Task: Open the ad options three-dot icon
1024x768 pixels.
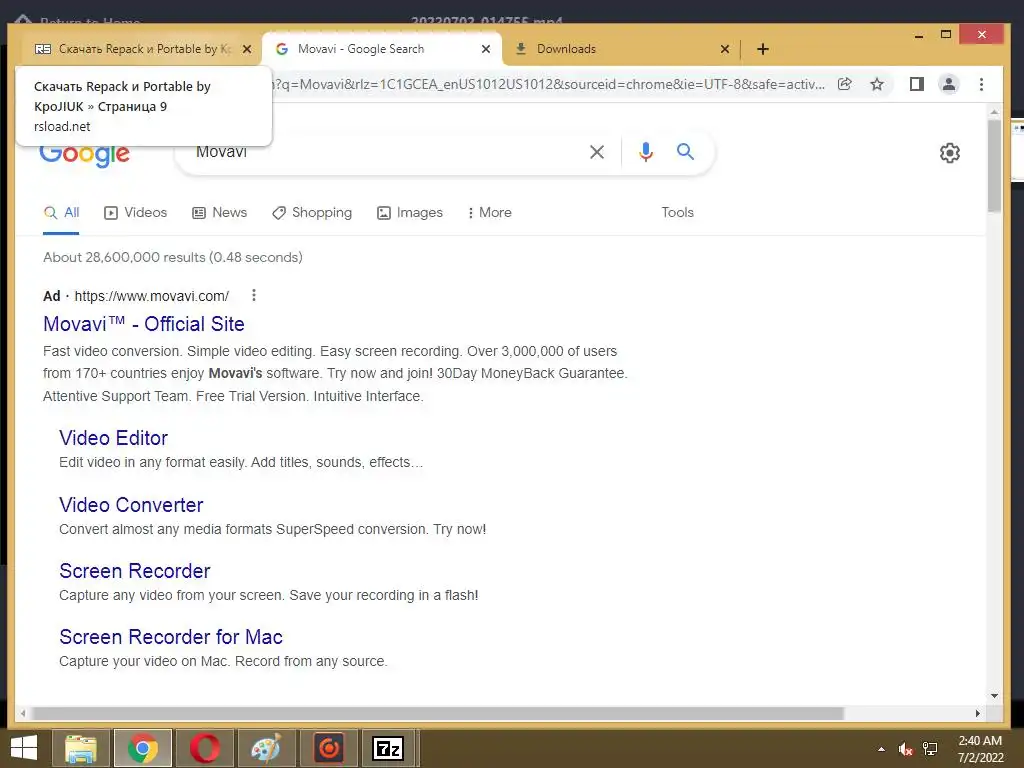Action: tap(254, 296)
